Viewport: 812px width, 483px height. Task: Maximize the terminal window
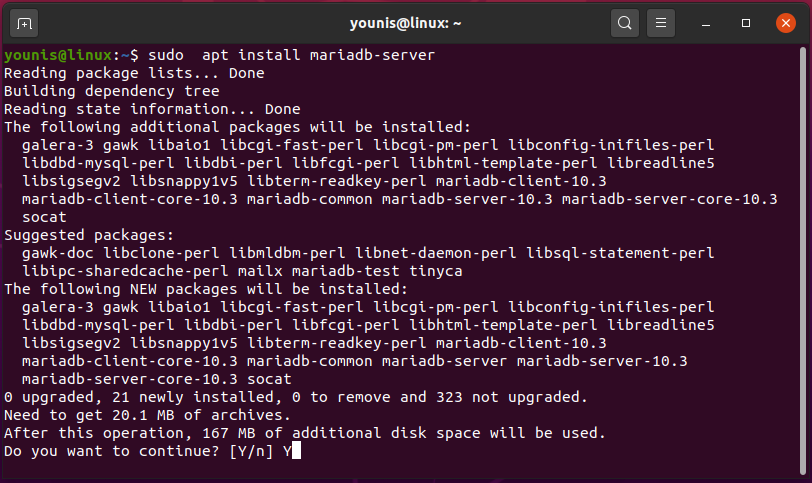click(x=746, y=22)
